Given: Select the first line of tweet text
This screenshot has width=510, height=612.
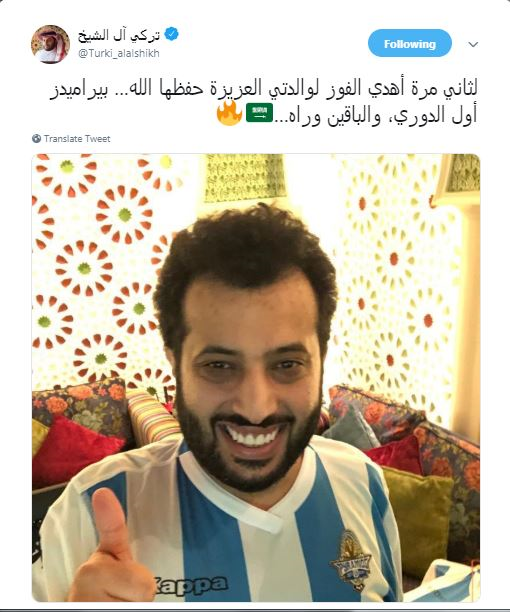Looking at the screenshot, I should (263, 89).
